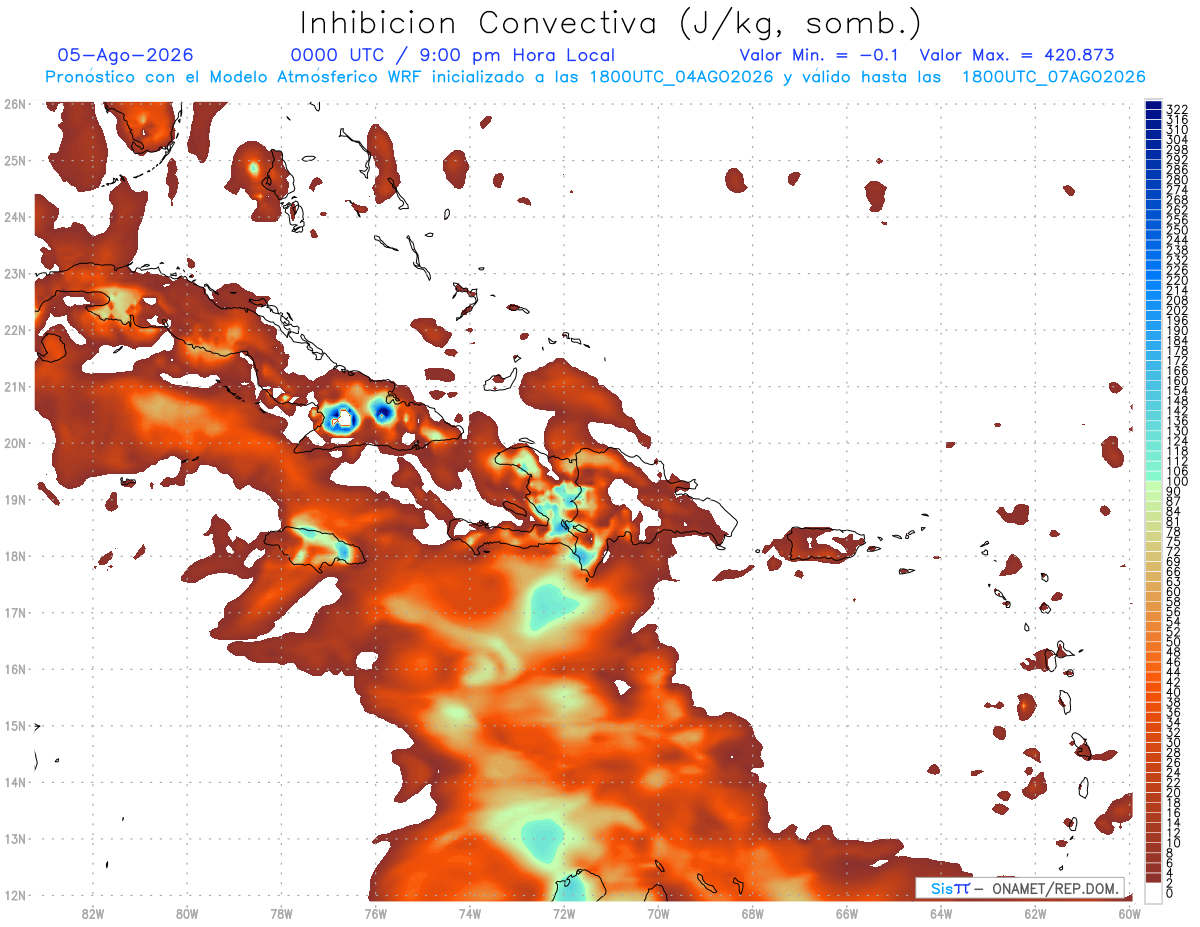
Task: Click the date '05-Ago-2026'
Action: [126, 55]
